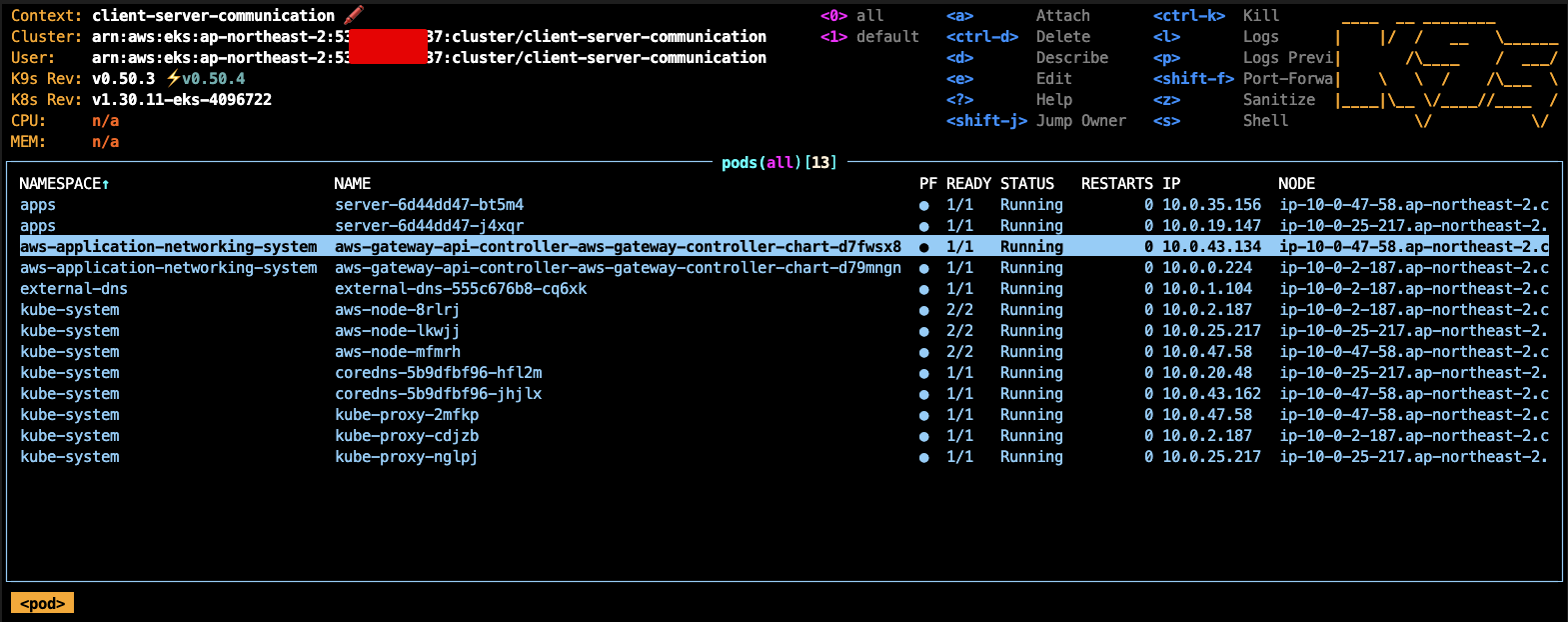
Task: Click the K9s Rev version v0.50.3
Action: point(123,79)
